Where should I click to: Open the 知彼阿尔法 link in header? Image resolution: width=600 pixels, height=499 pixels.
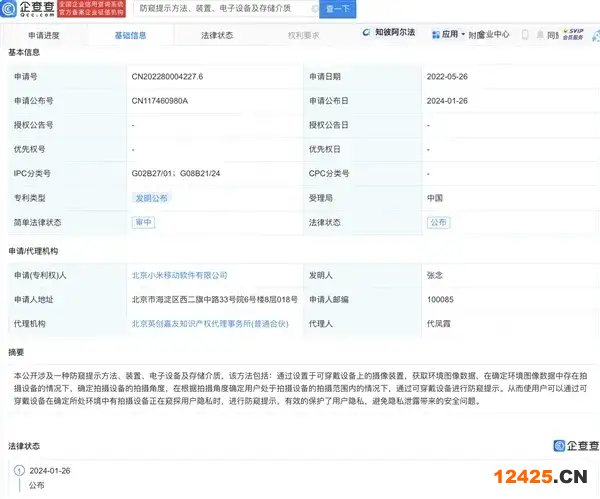395,33
